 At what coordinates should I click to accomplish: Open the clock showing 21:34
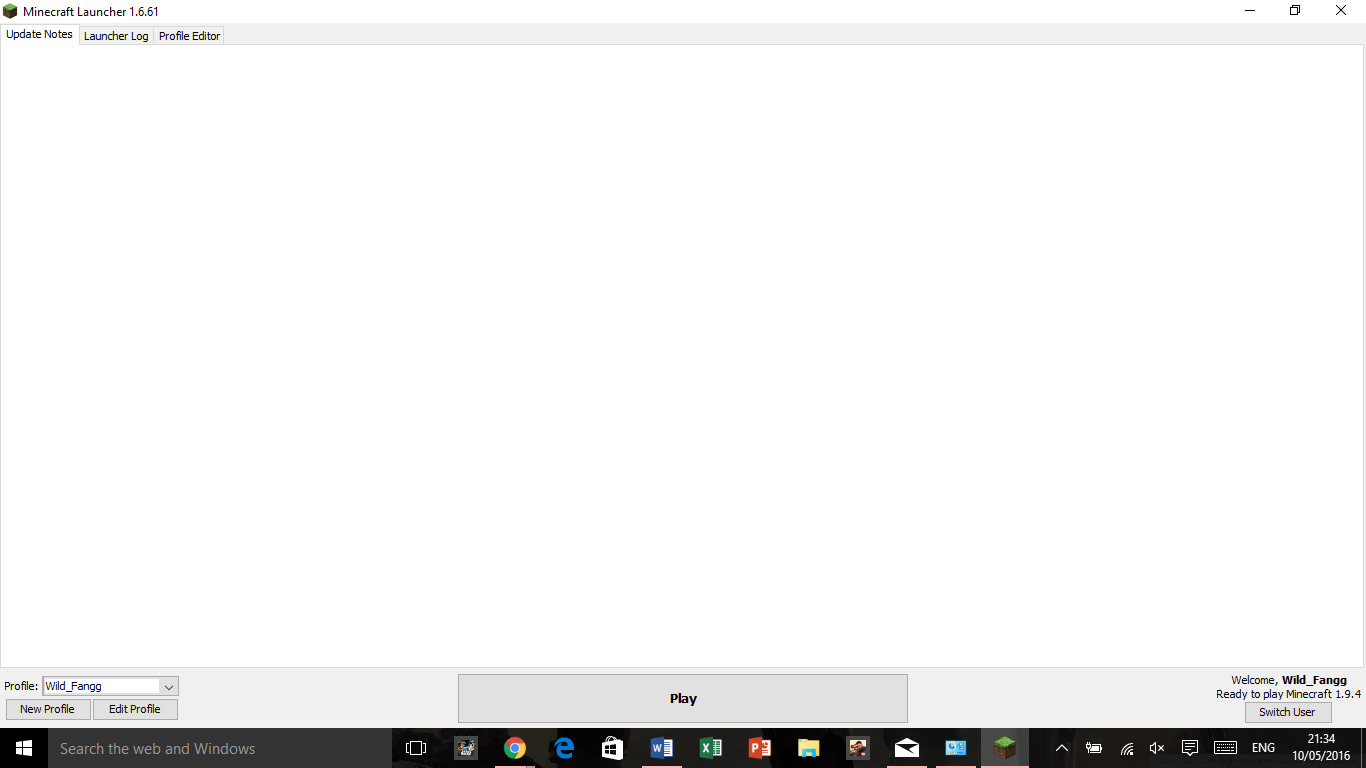tap(1321, 748)
